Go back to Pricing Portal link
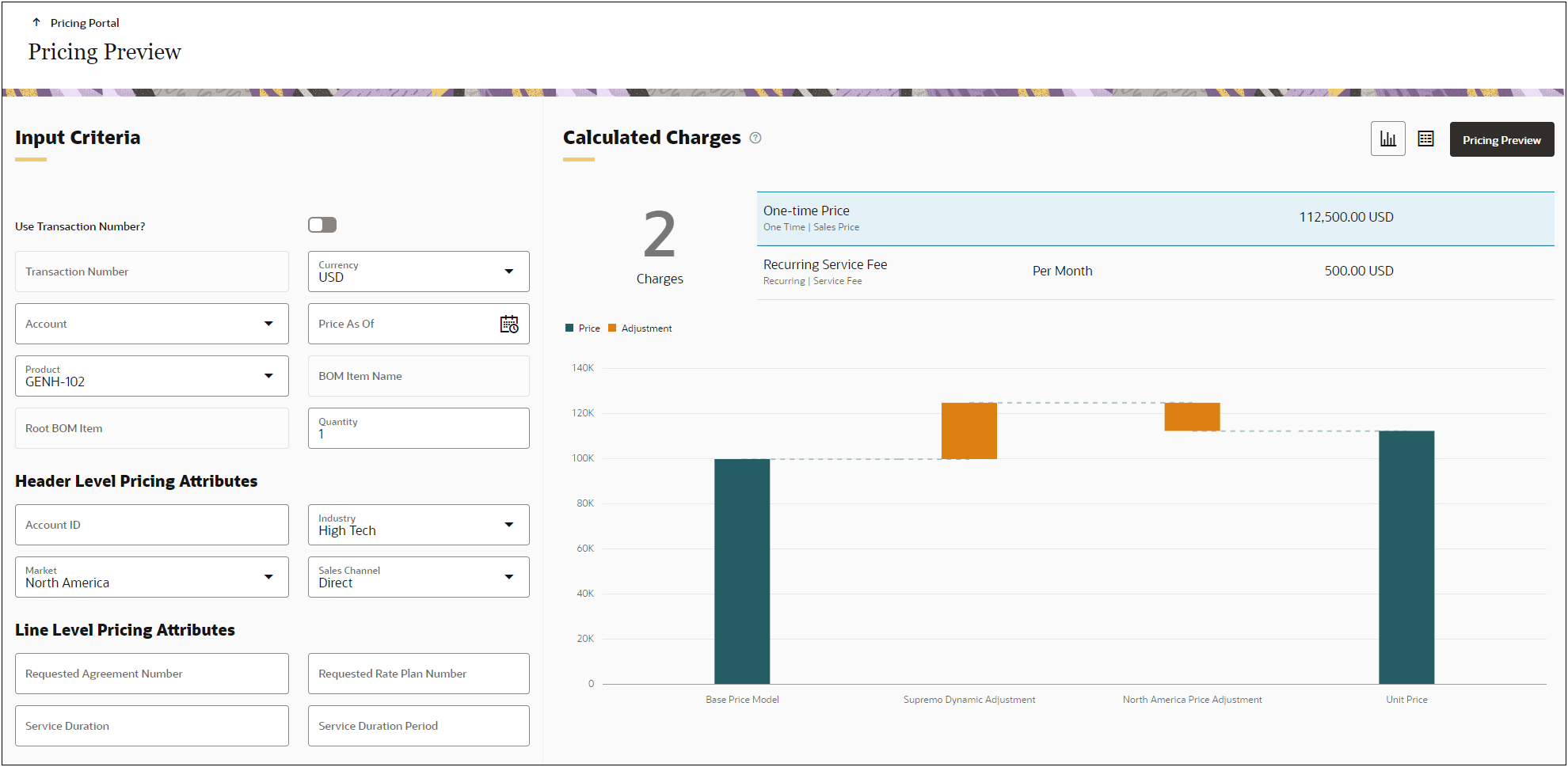The width and height of the screenshot is (1568, 767). (x=85, y=23)
